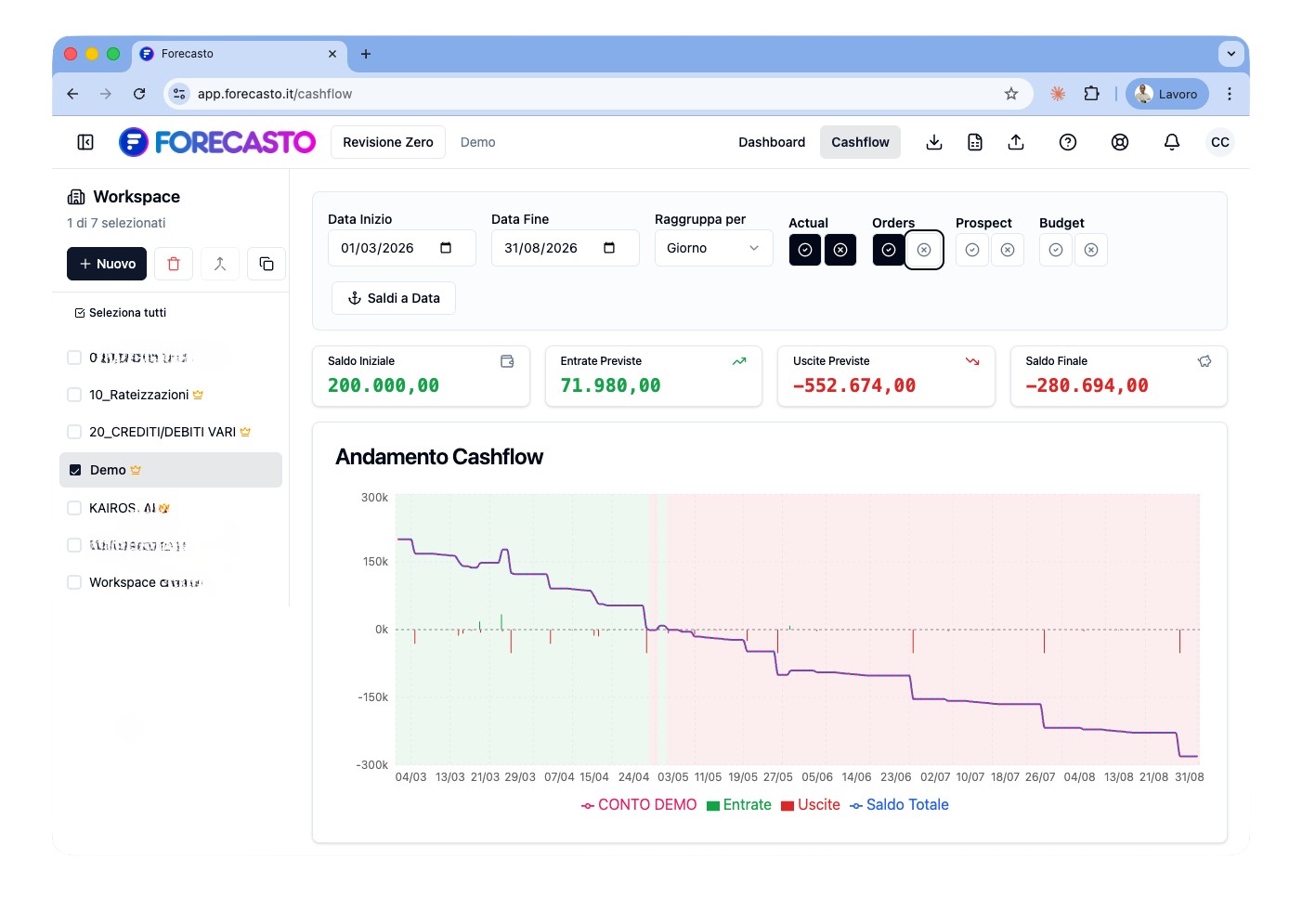Check the 10_Rateizzazioni workspace checkbox
This screenshot has height=924, width=1302.
[x=74, y=395]
